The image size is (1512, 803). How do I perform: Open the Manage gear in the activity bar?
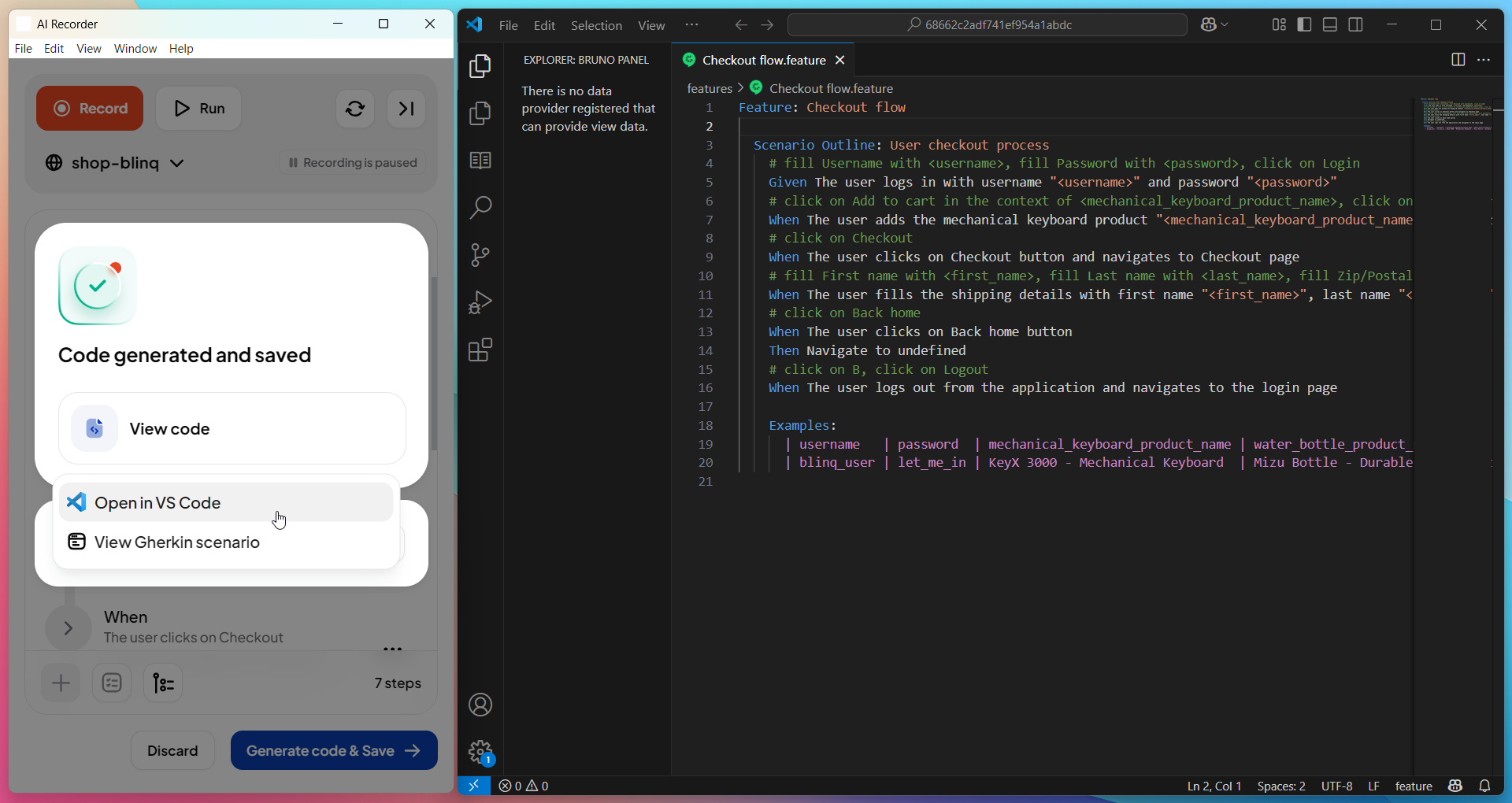(x=480, y=752)
